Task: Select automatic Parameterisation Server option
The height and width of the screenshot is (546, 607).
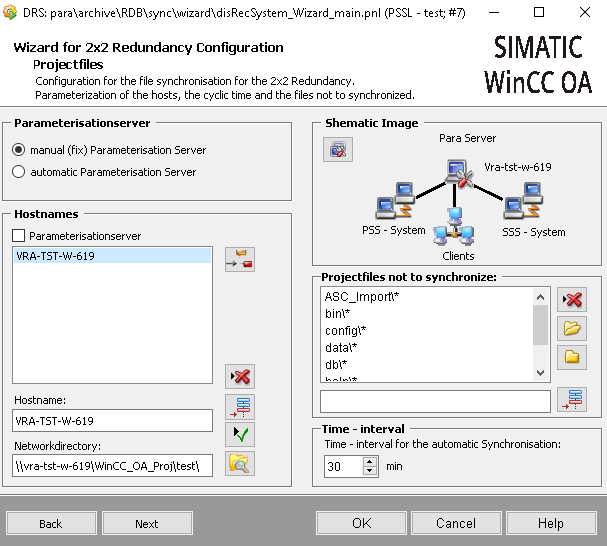Action: point(19,172)
